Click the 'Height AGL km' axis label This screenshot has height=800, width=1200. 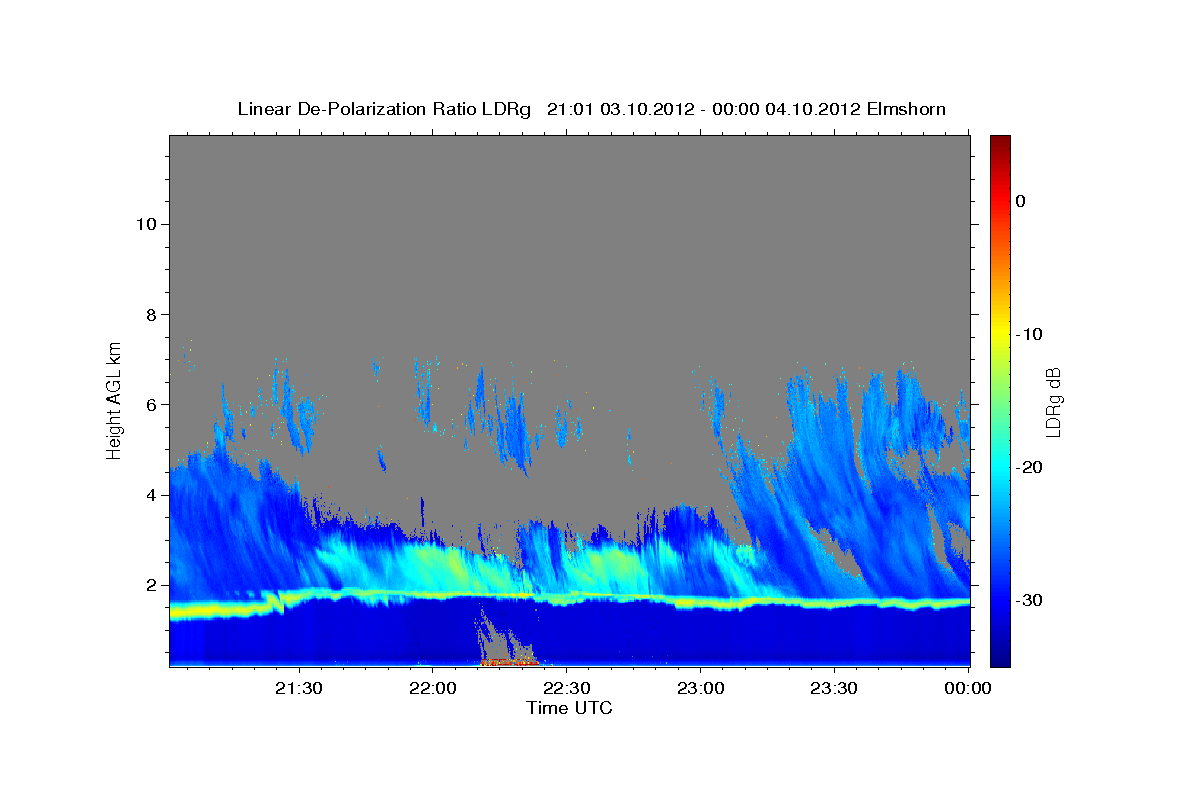pos(114,399)
